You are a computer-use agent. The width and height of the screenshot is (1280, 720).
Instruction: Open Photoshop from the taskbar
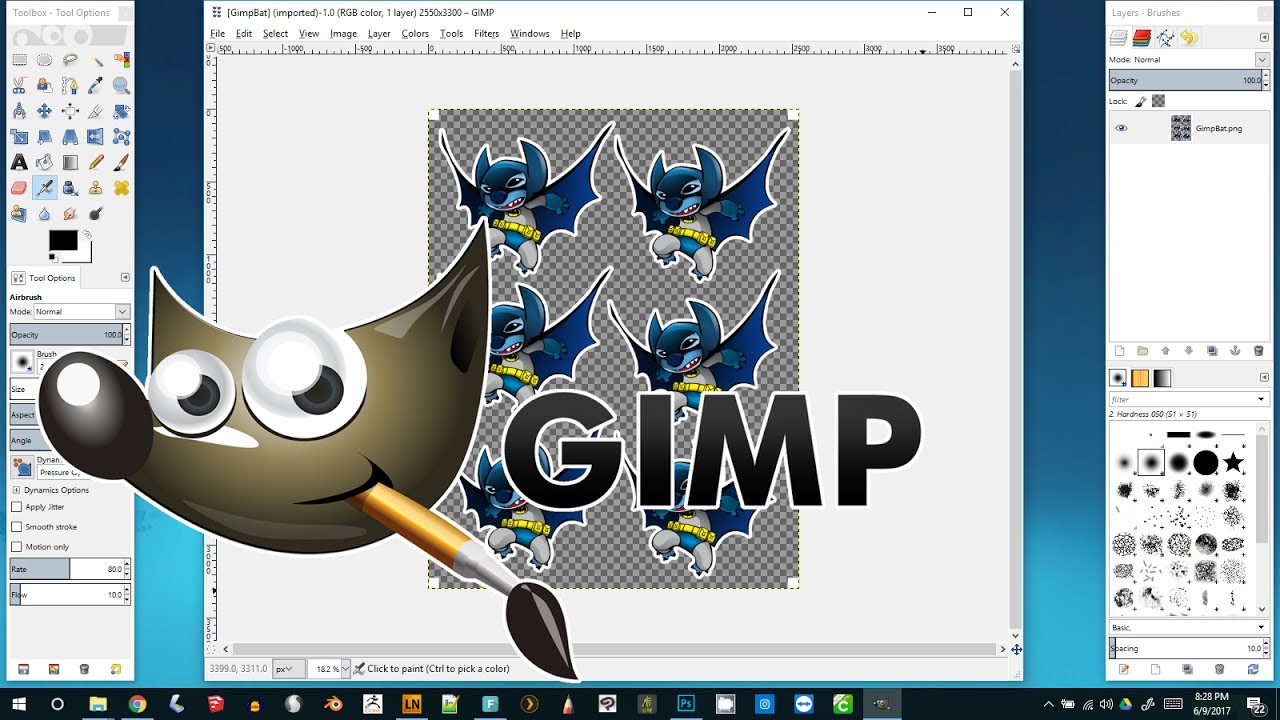686,704
